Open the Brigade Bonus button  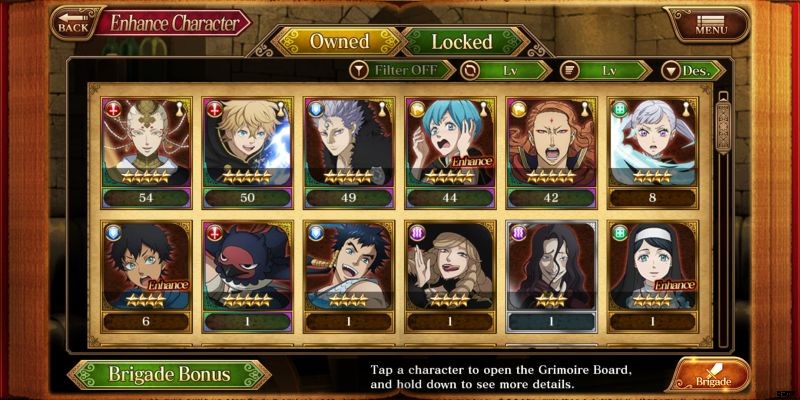coord(169,374)
